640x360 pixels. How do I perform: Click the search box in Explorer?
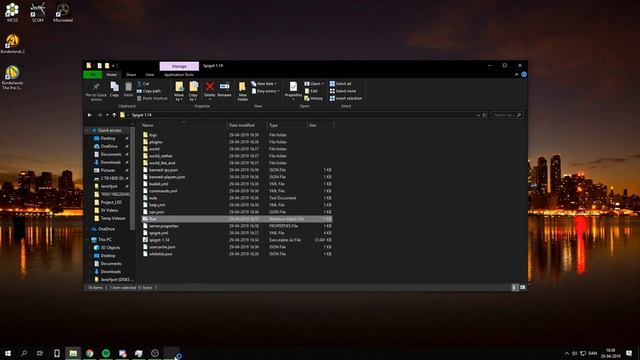coord(507,115)
